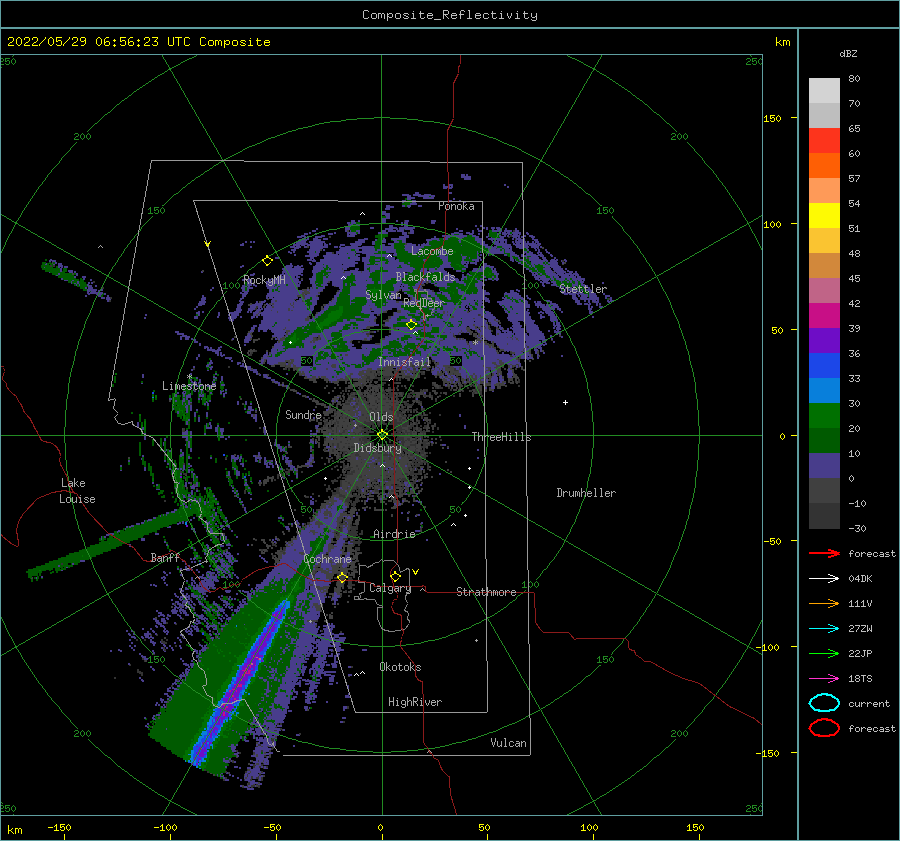Click the yellow radar site marker at center

[x=382, y=435]
